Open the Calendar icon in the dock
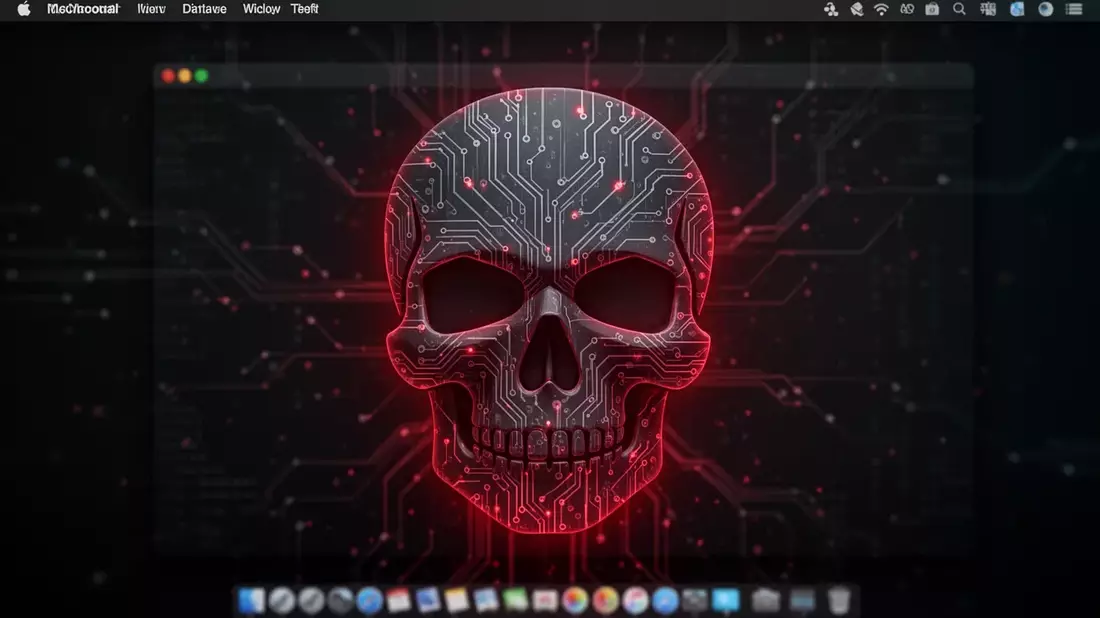This screenshot has width=1100, height=618. tap(398, 600)
